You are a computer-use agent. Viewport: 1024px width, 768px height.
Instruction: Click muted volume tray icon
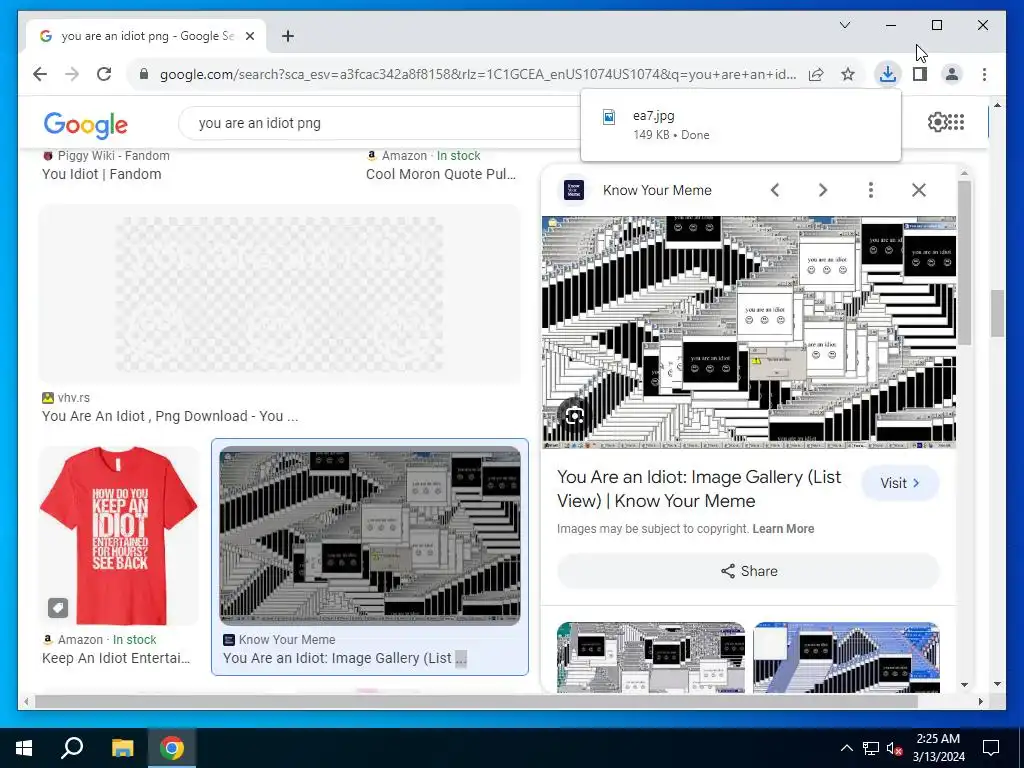[x=895, y=748]
